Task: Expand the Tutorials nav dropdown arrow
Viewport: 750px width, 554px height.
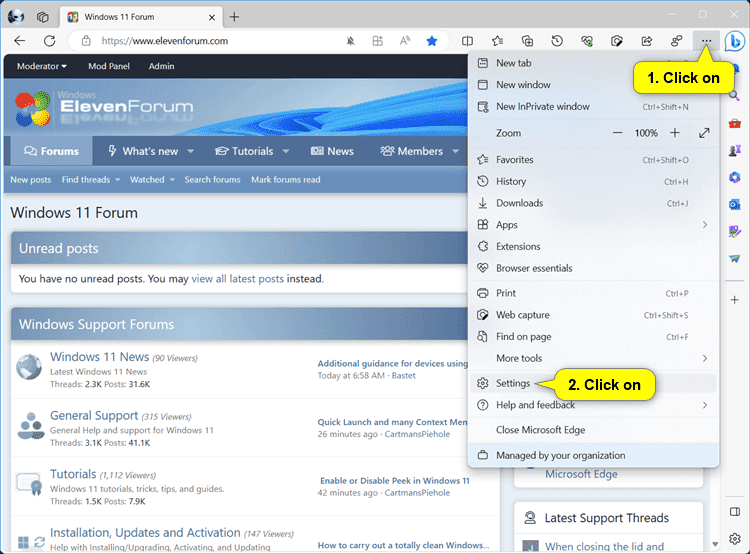Action: [286, 151]
